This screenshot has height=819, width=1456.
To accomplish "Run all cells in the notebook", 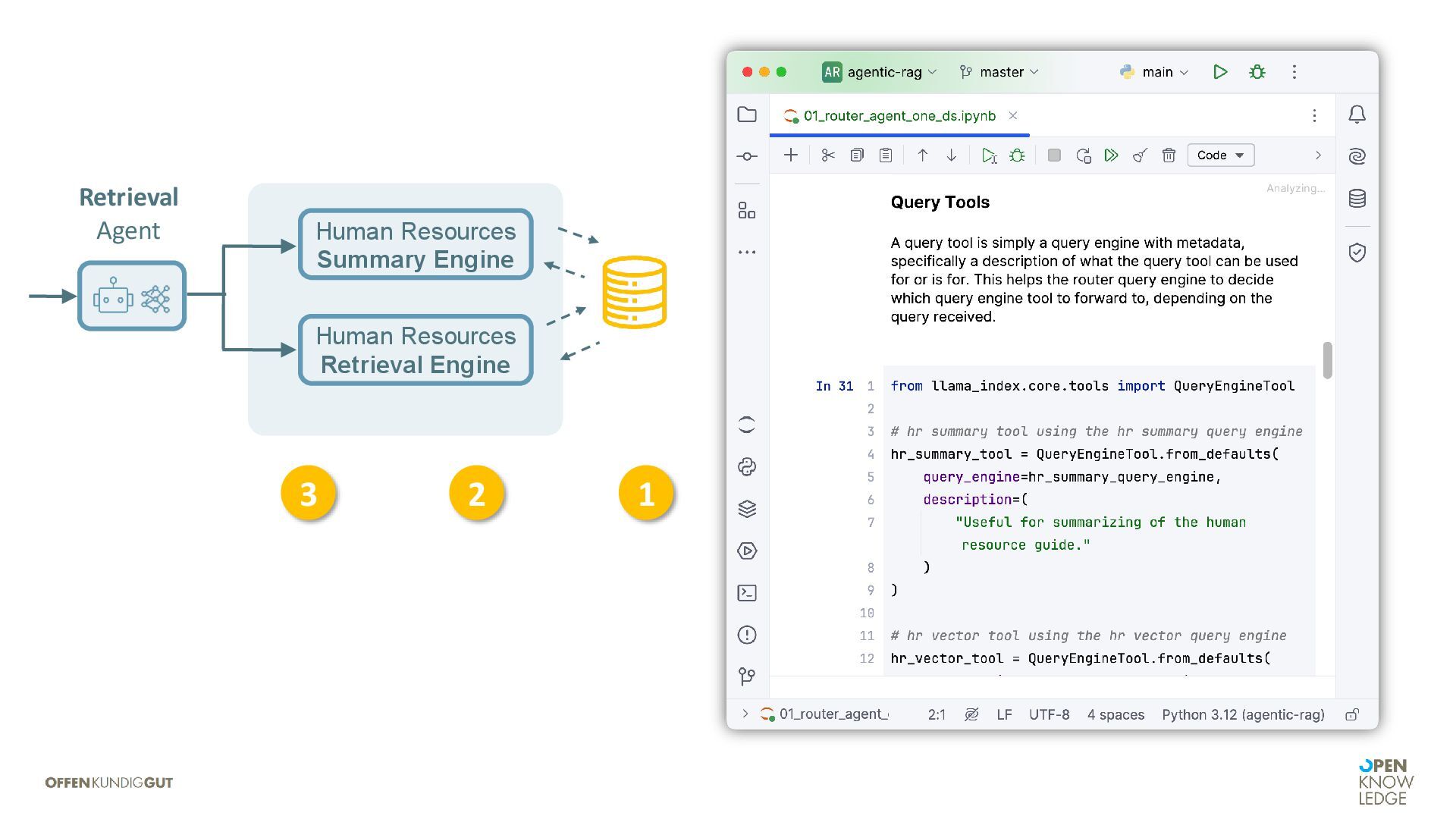I will [1111, 155].
